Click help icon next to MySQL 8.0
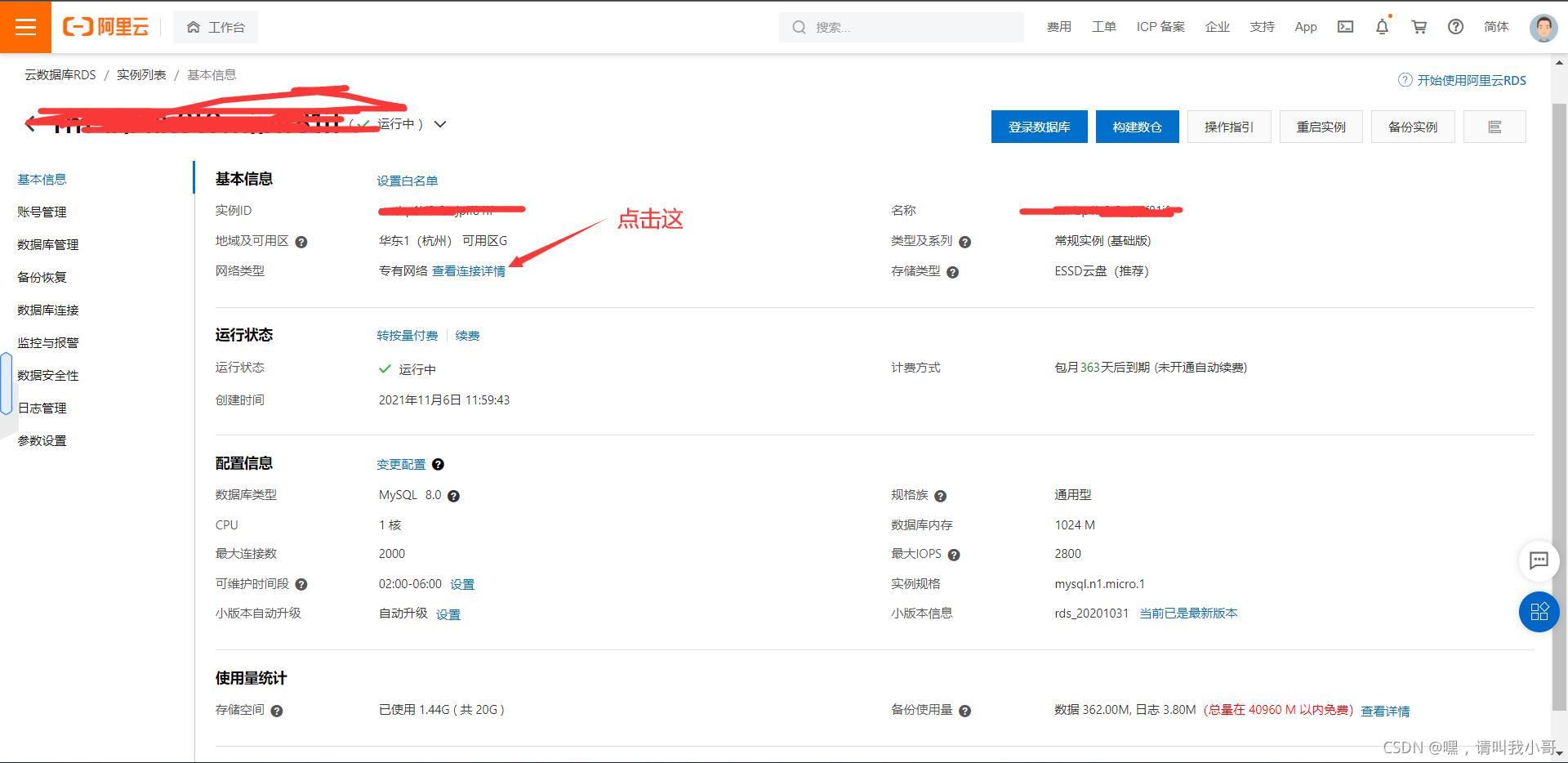 tap(453, 496)
